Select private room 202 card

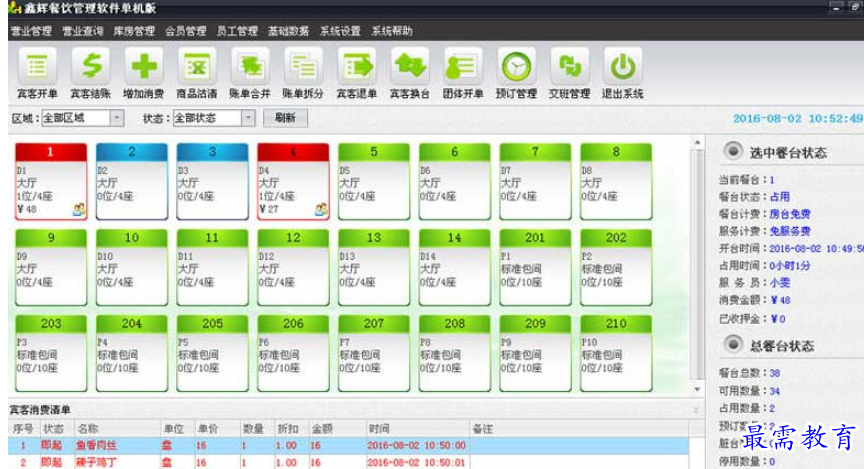[x=616, y=267]
